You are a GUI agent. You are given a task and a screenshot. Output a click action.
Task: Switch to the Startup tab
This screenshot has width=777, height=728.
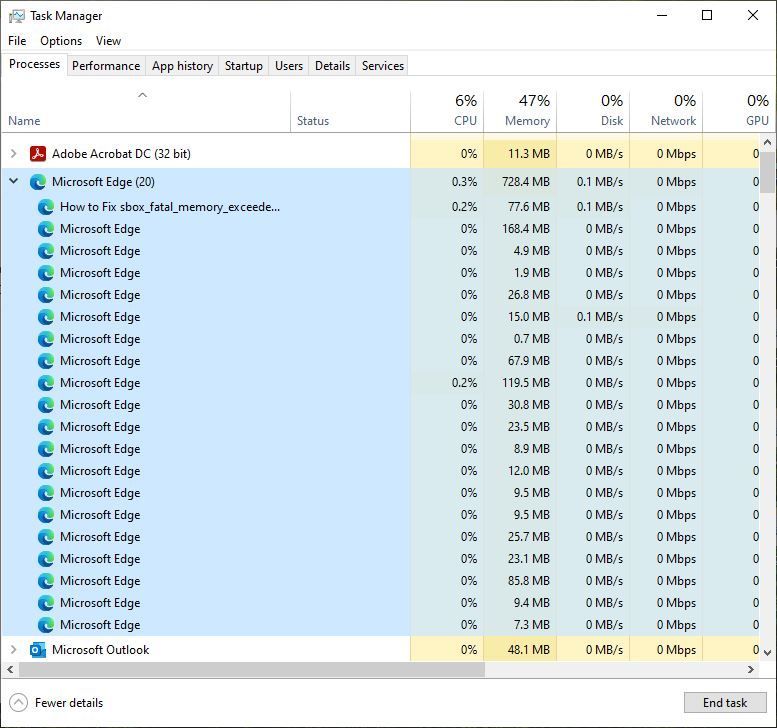coord(244,66)
